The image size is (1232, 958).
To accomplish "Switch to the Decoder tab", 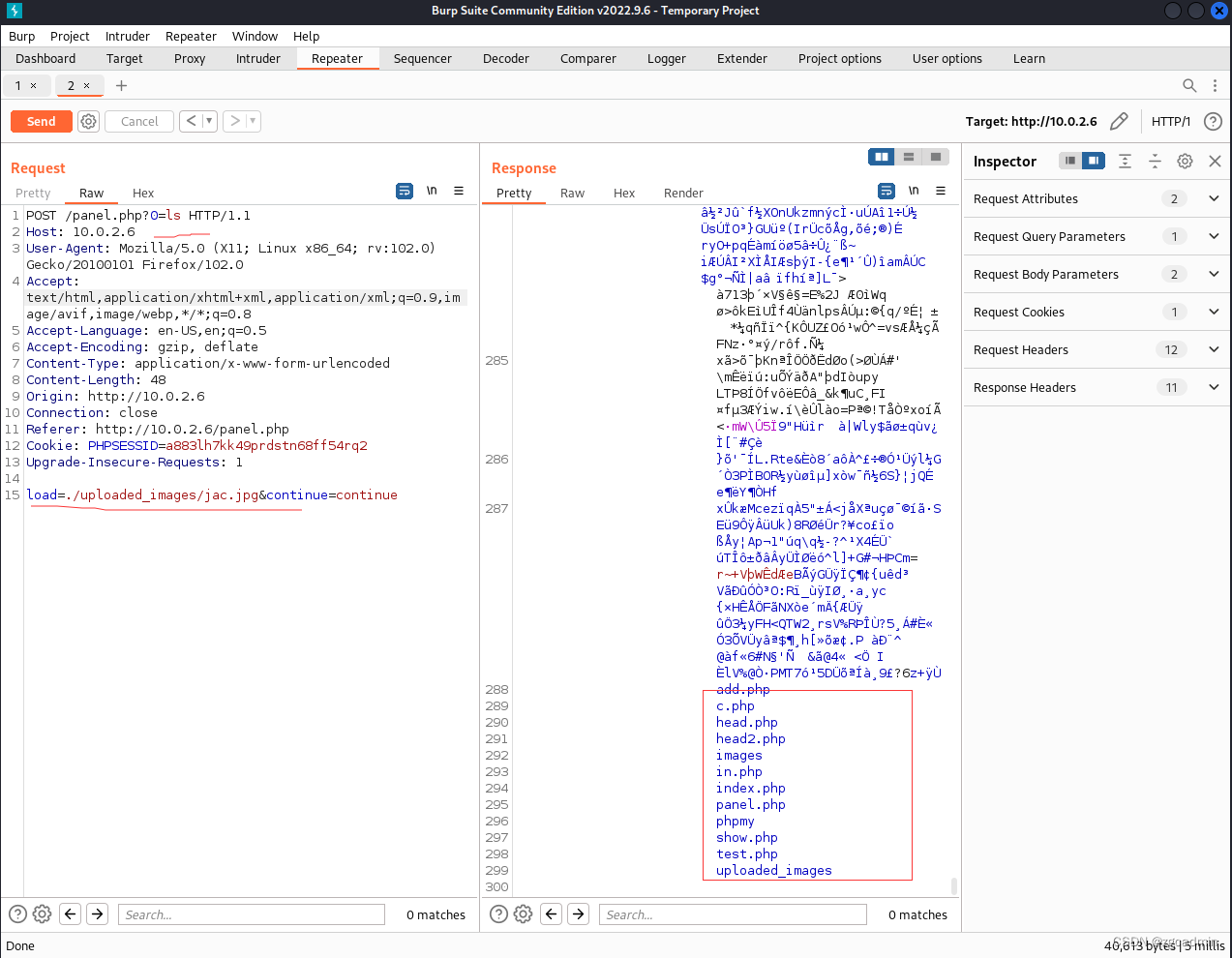I will point(506,58).
